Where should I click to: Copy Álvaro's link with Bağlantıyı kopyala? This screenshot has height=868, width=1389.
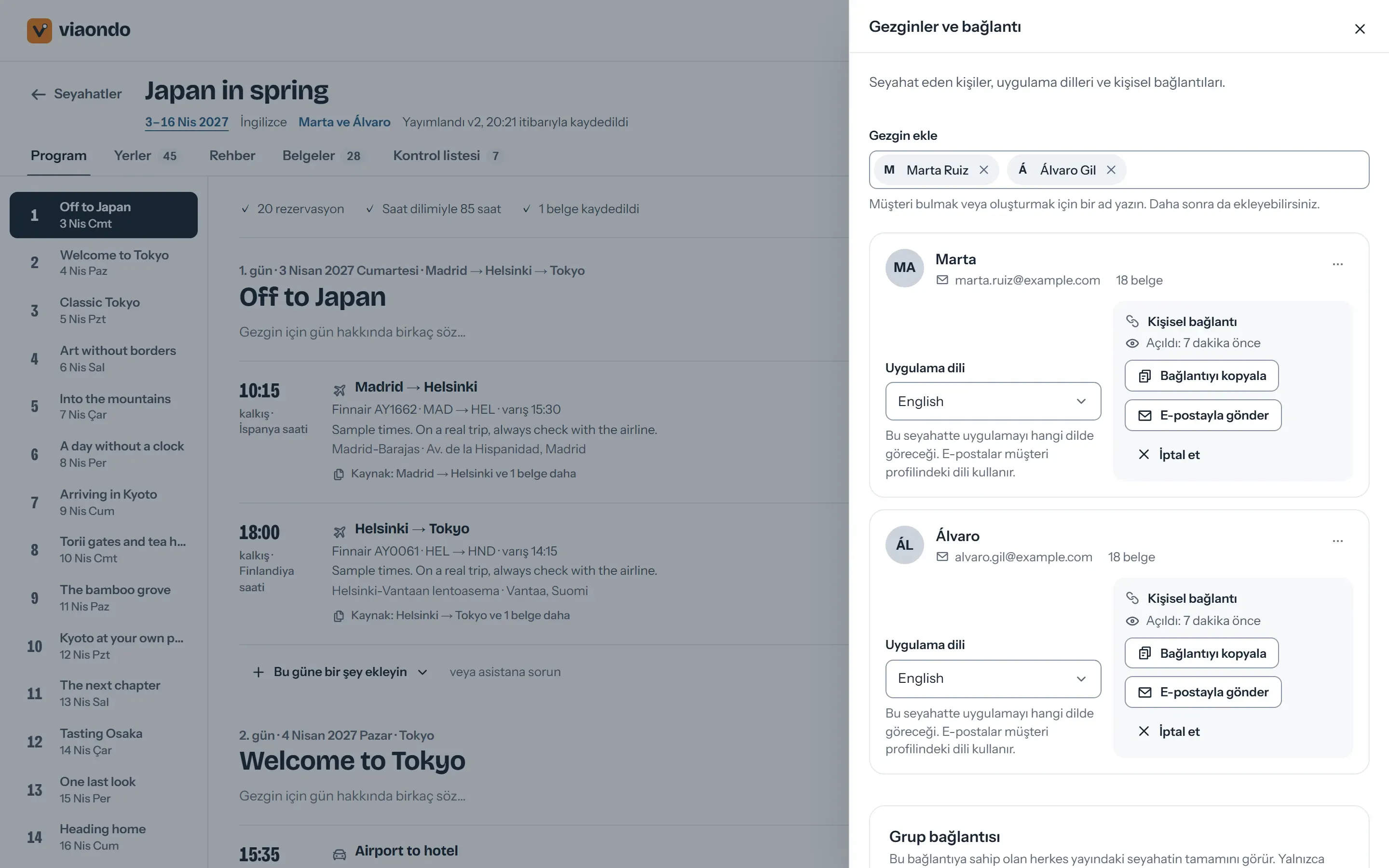pos(1201,653)
